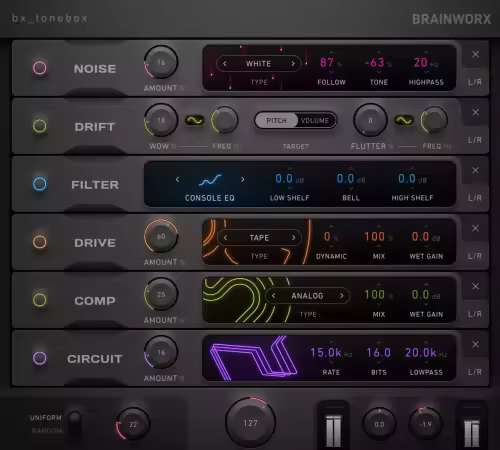Change COMP channel mode L/R
The image size is (500, 450).
[x=475, y=314]
